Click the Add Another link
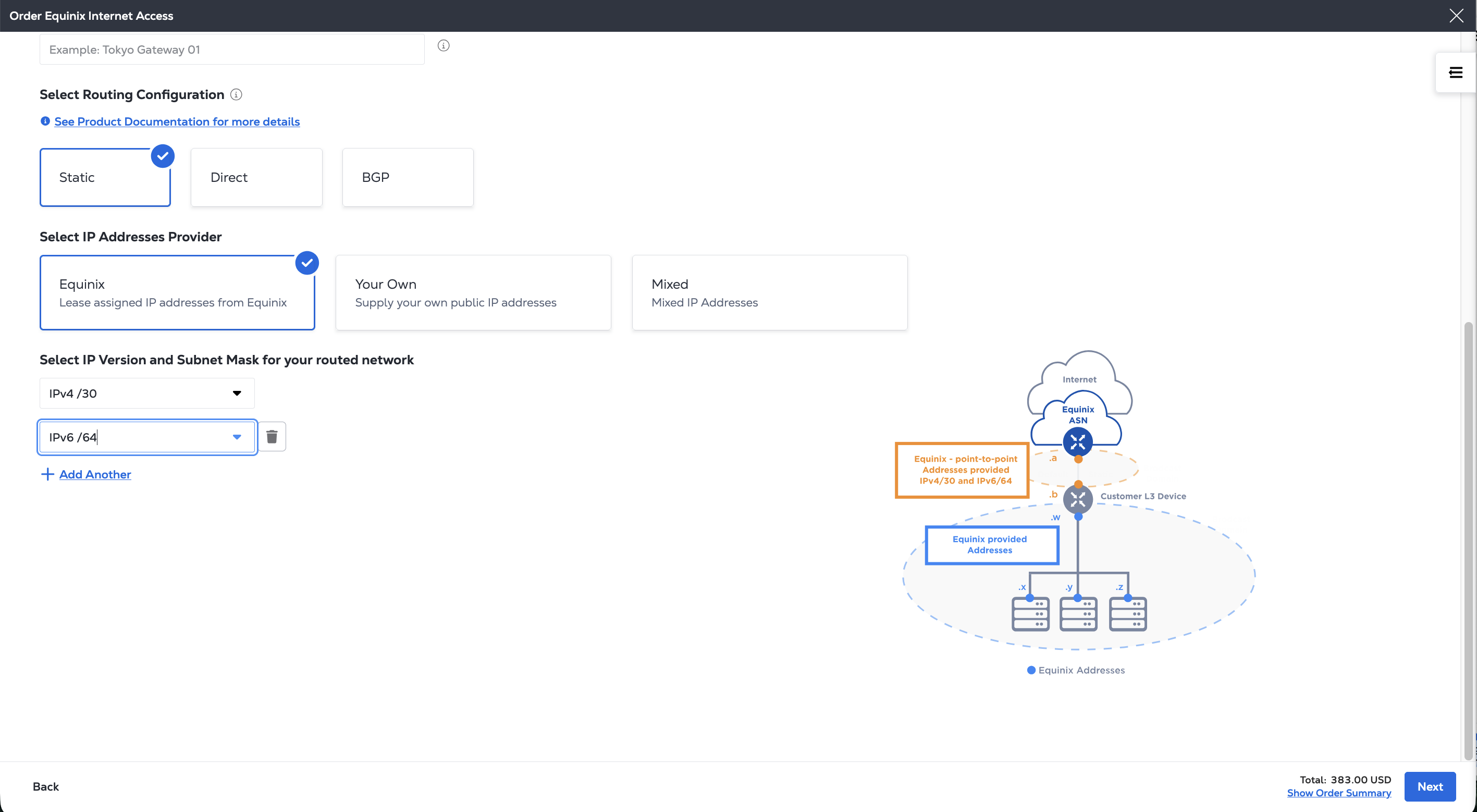The height and width of the screenshot is (812, 1477). pos(95,474)
